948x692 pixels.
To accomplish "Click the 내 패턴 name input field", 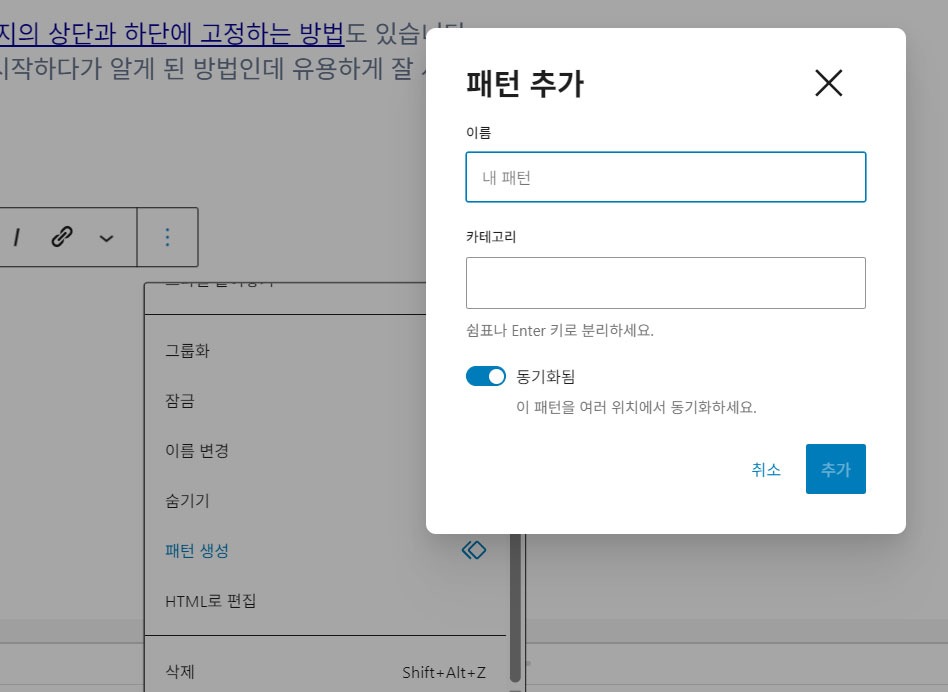I will (665, 176).
